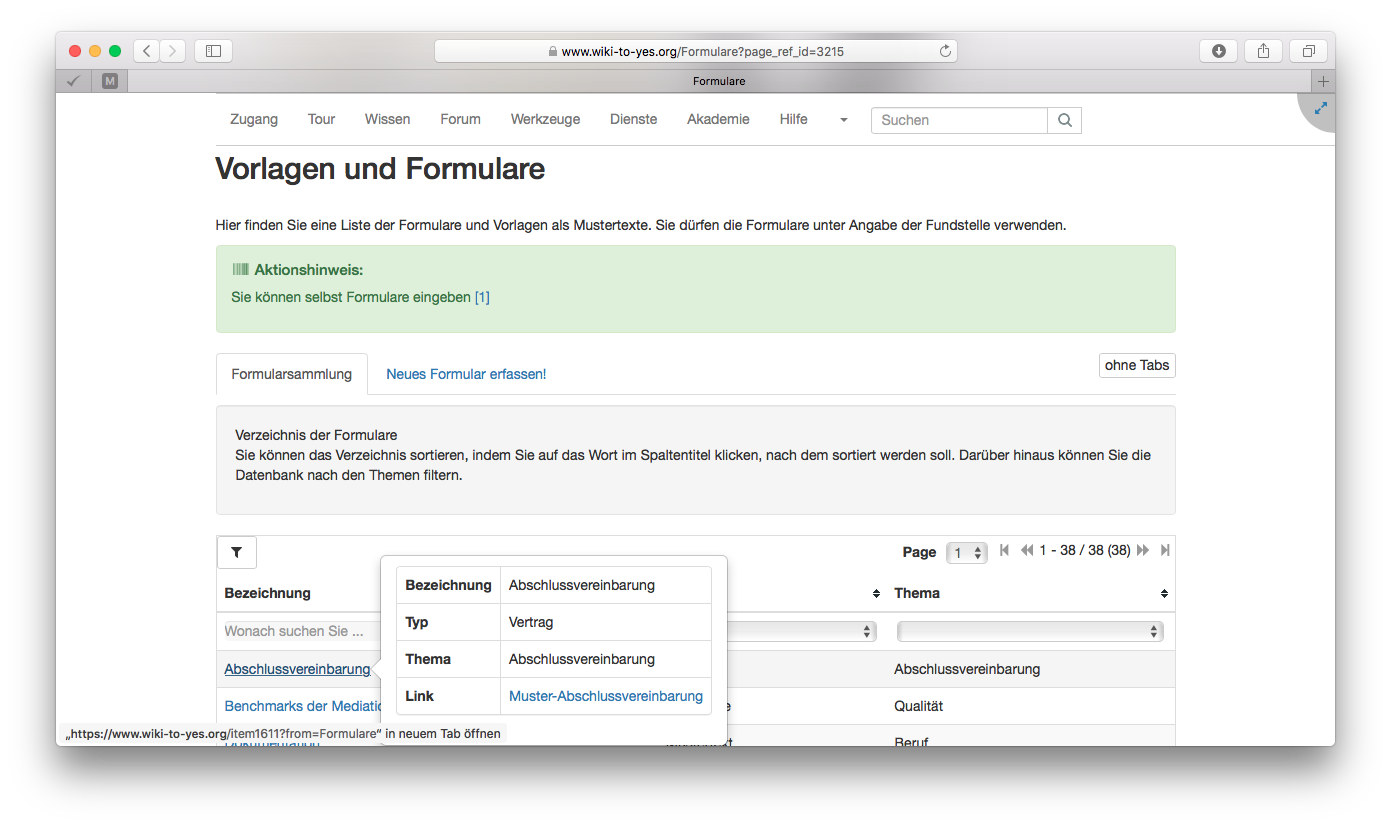Go to last page pagination arrow

tap(1165, 551)
